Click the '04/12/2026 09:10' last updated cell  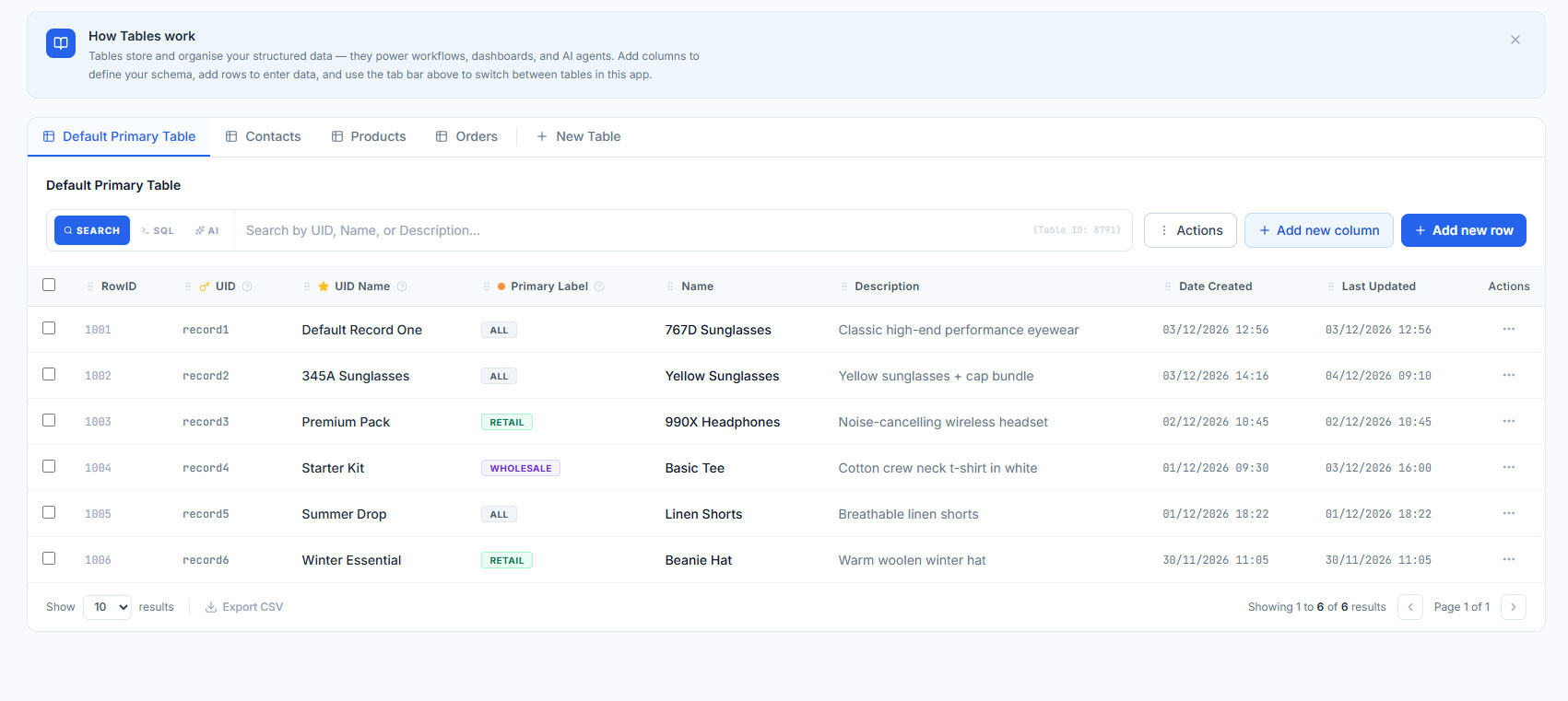[1378, 376]
